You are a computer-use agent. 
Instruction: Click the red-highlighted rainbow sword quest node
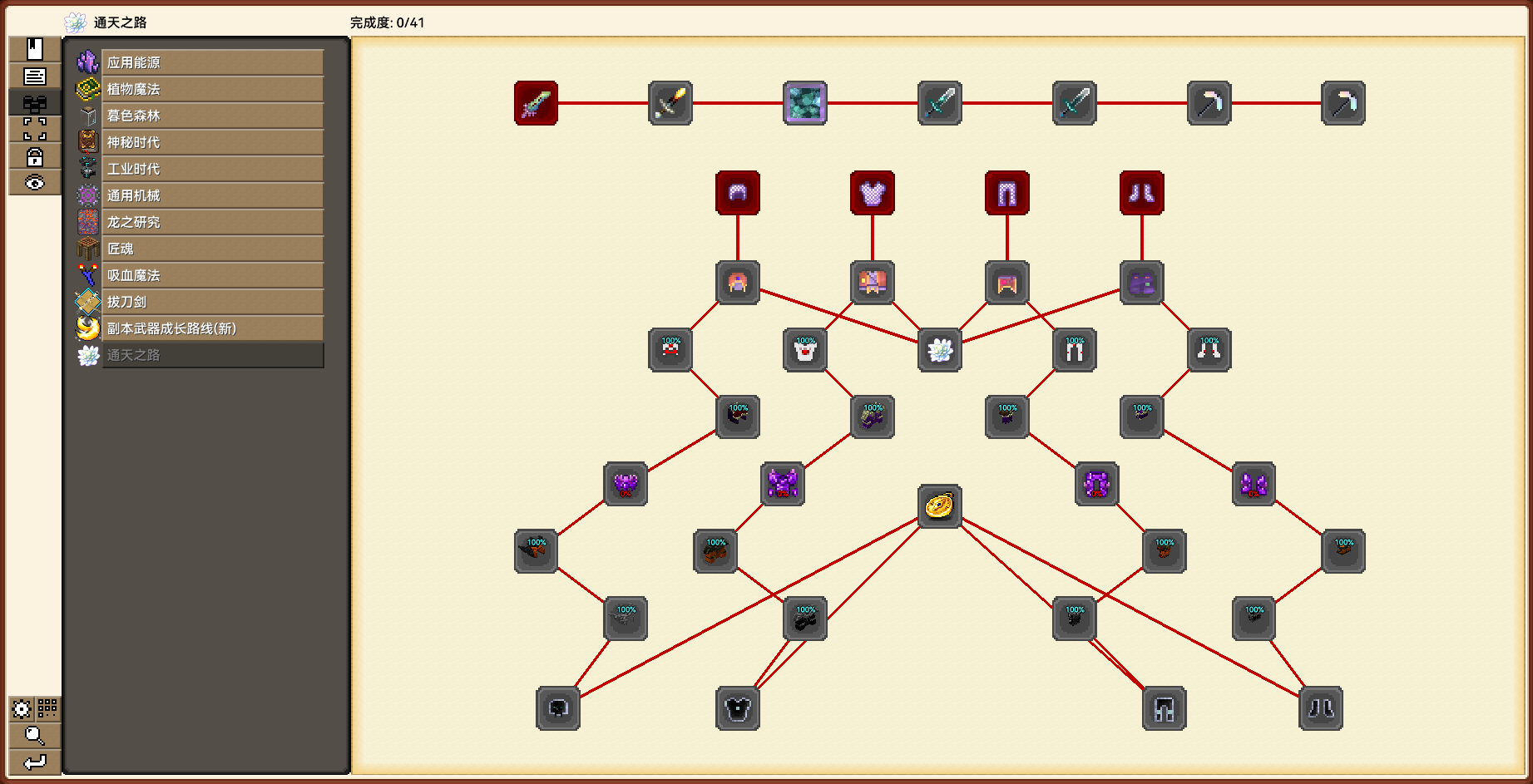click(536, 103)
